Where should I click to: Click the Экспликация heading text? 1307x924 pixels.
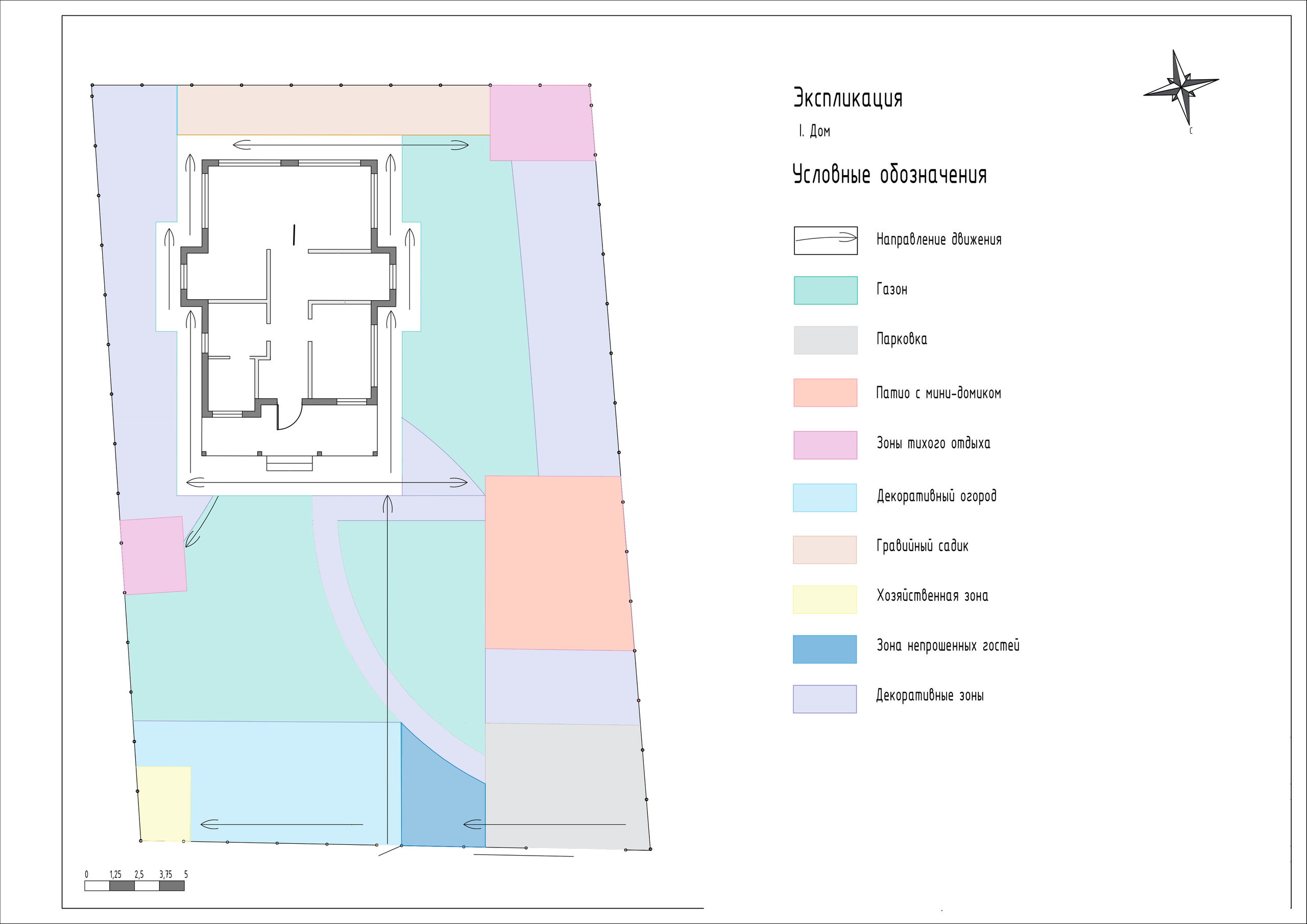coord(848,98)
